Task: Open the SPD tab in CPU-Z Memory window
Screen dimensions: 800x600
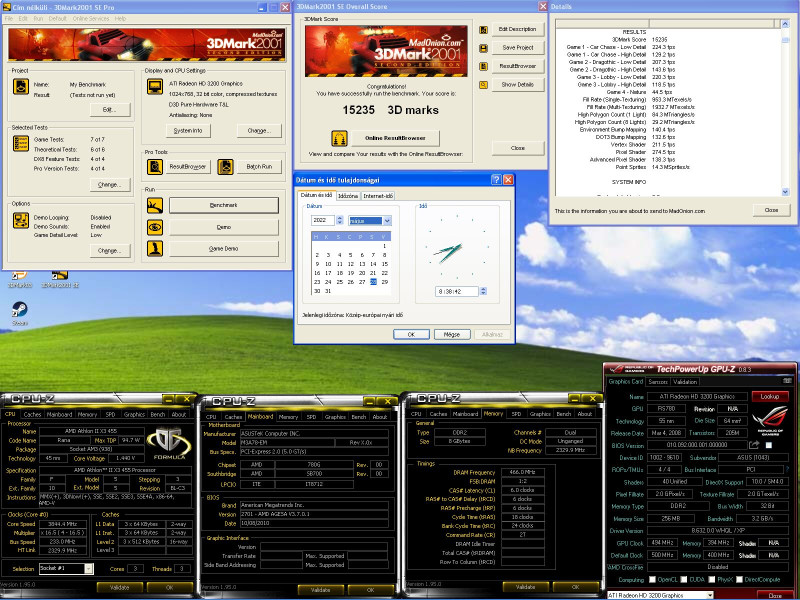Action: pos(516,414)
